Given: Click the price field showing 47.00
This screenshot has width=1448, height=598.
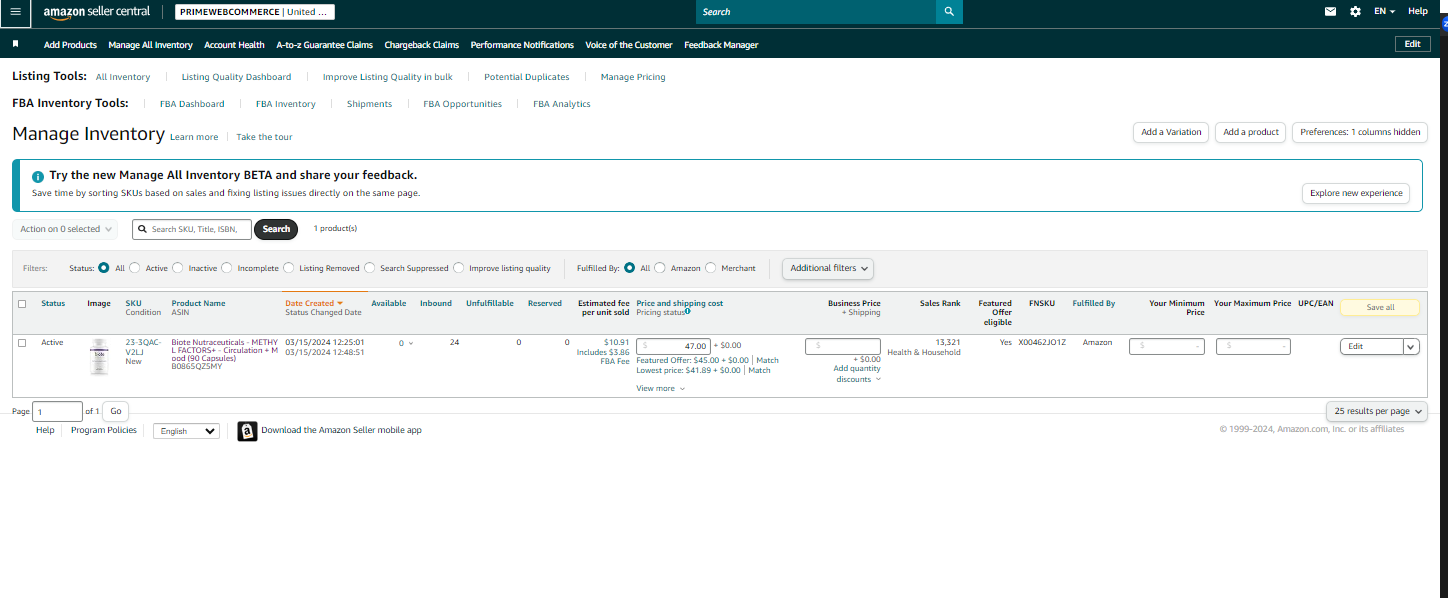Looking at the screenshot, I should click(x=673, y=346).
